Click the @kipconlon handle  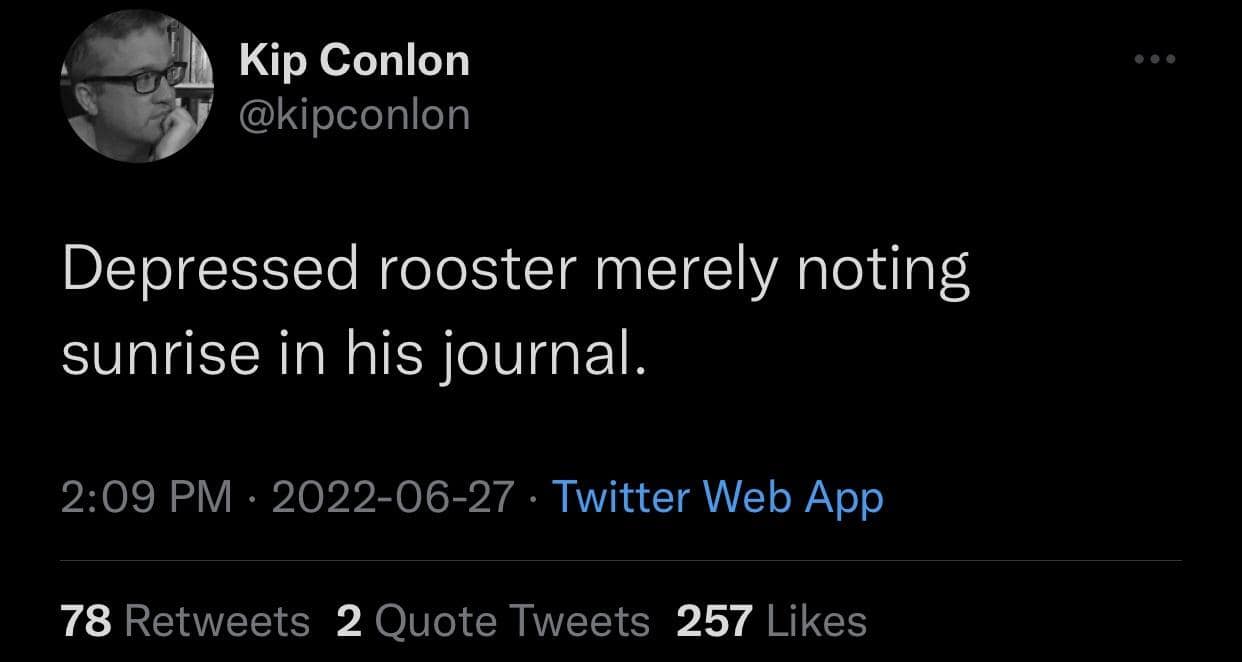(x=354, y=115)
